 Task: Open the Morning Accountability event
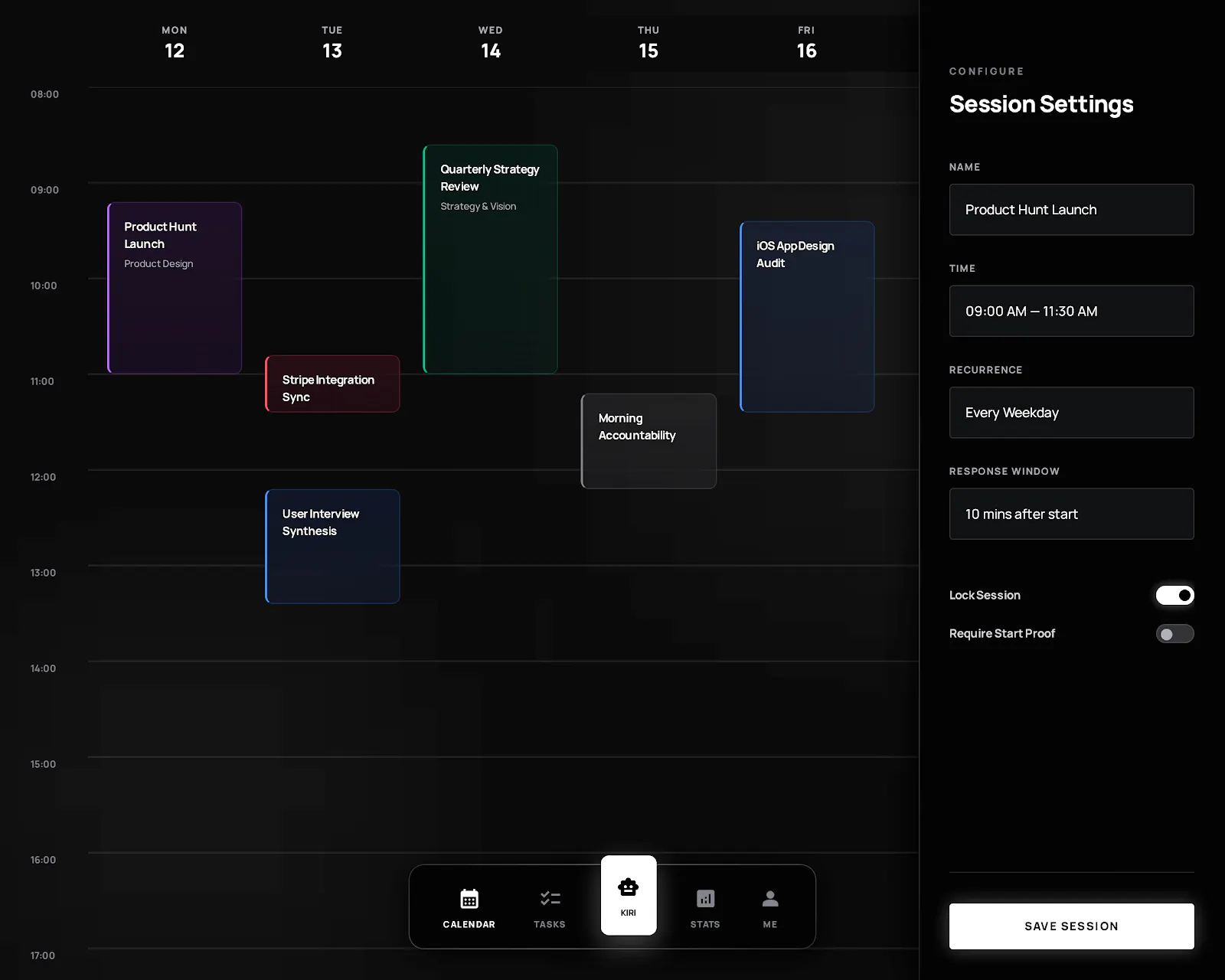pos(648,441)
